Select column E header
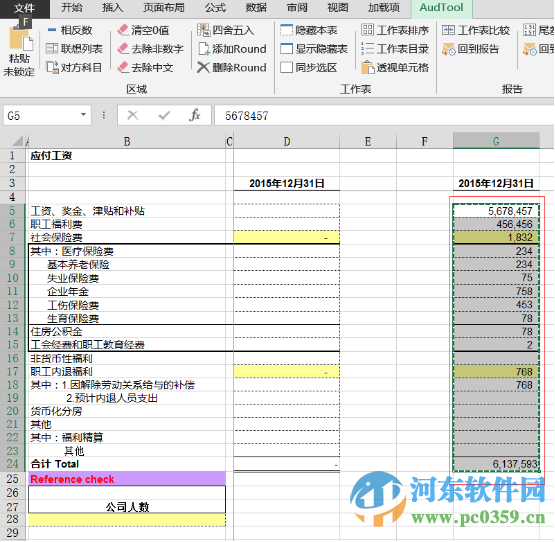This screenshot has height=542, width=555. [x=368, y=141]
